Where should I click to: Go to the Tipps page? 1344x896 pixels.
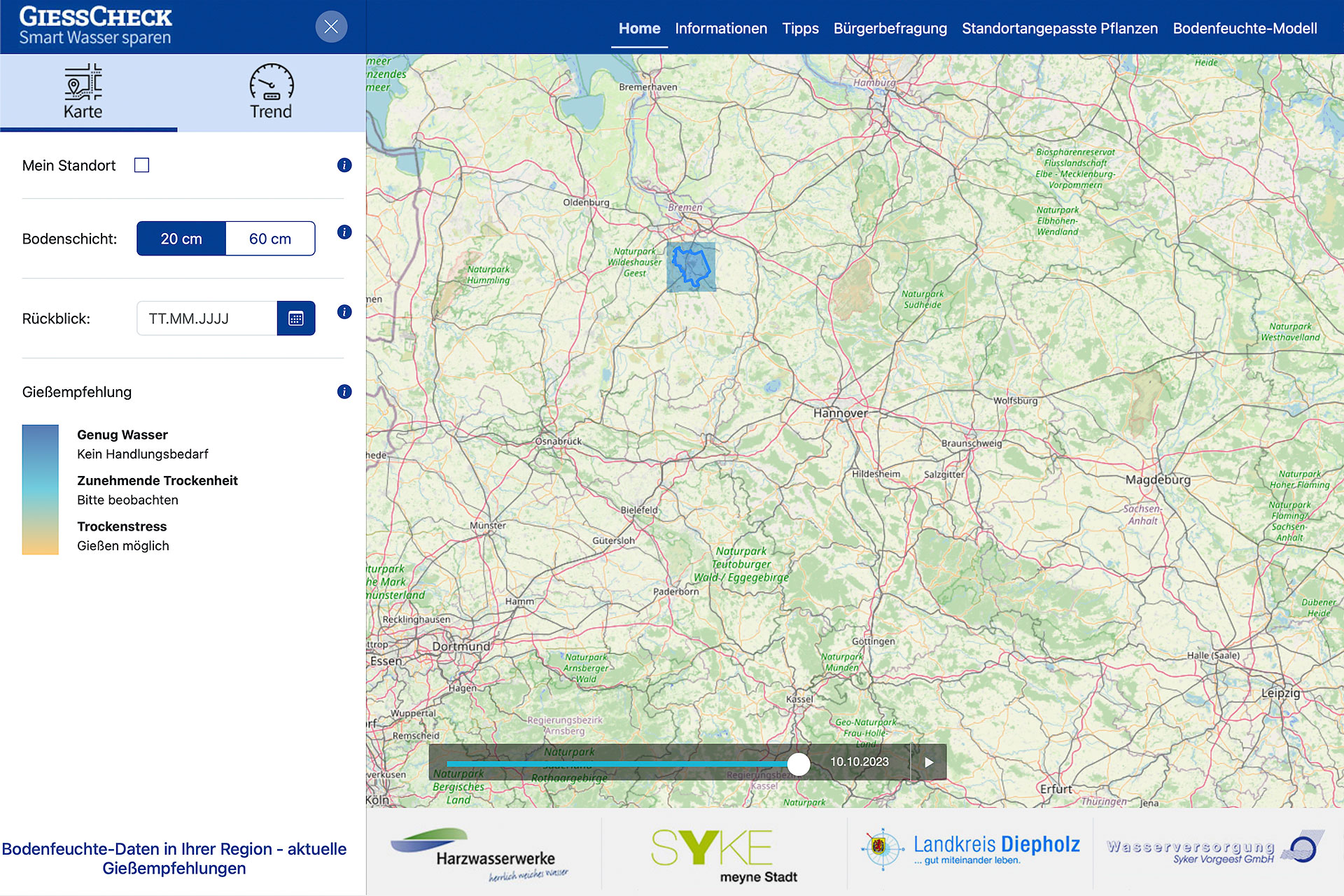800,29
